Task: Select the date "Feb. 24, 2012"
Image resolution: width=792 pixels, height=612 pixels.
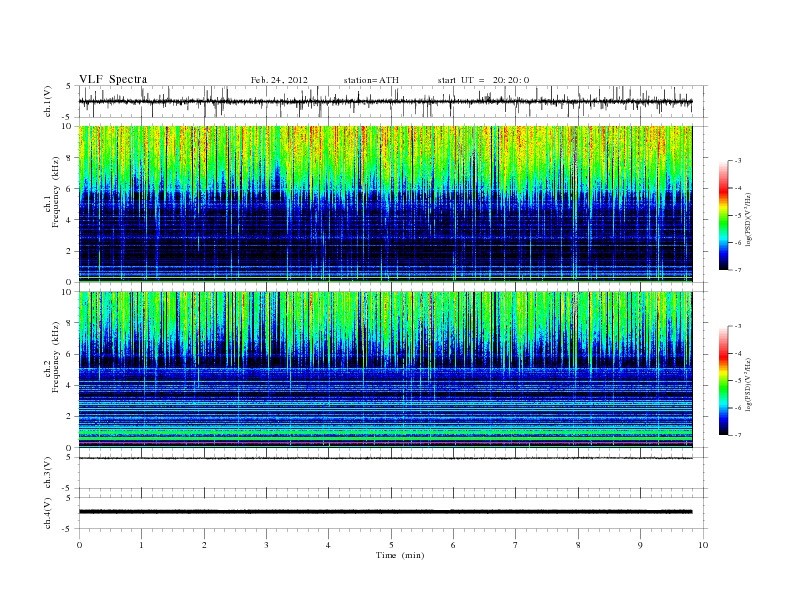Action: point(279,80)
